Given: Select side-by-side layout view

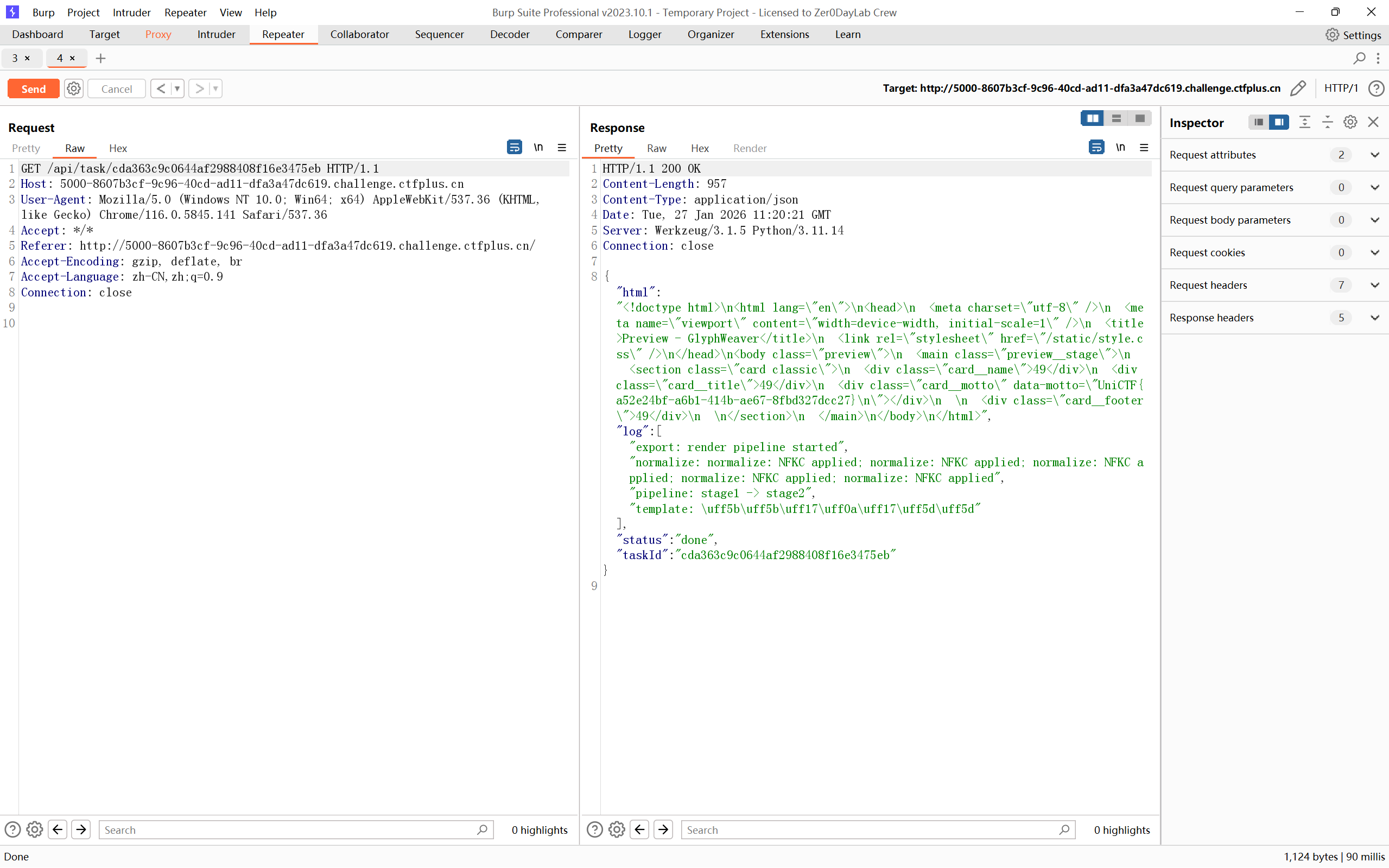Looking at the screenshot, I should click(x=1092, y=118).
